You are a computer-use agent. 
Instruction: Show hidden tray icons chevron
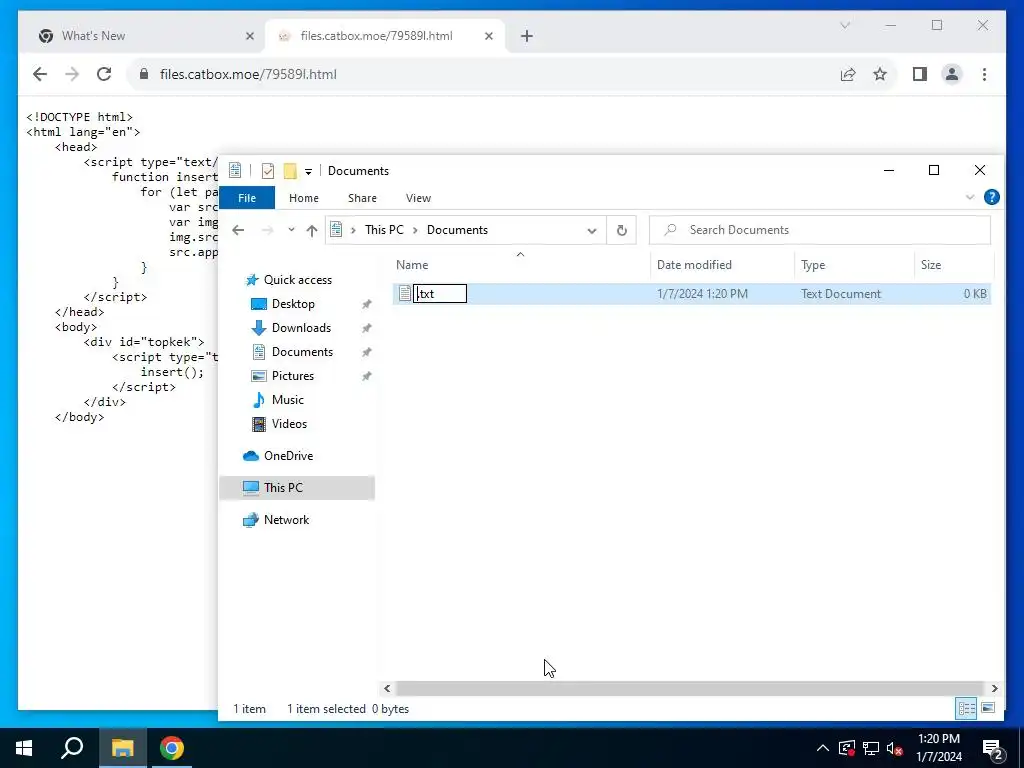pos(823,748)
